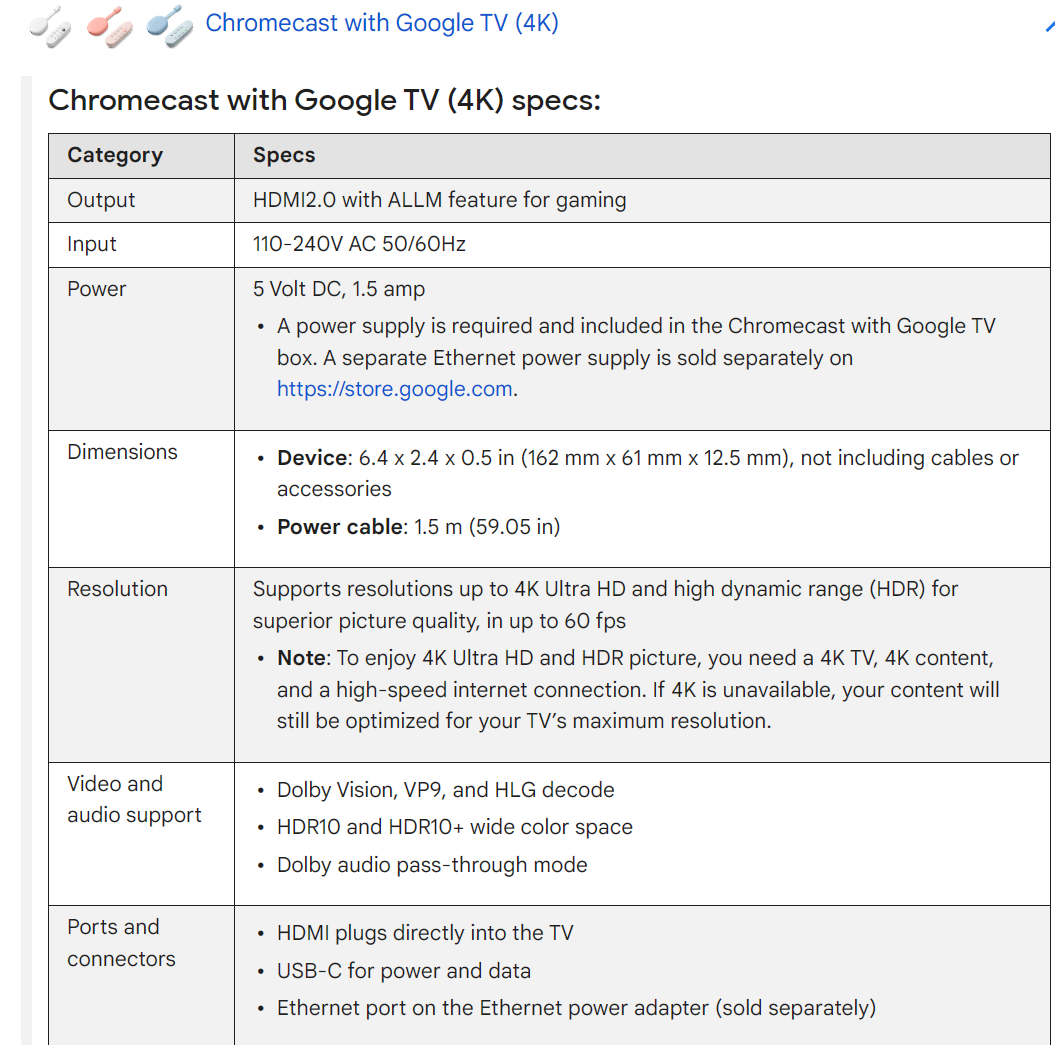
Task: Click the Resolution row label
Action: (117, 589)
